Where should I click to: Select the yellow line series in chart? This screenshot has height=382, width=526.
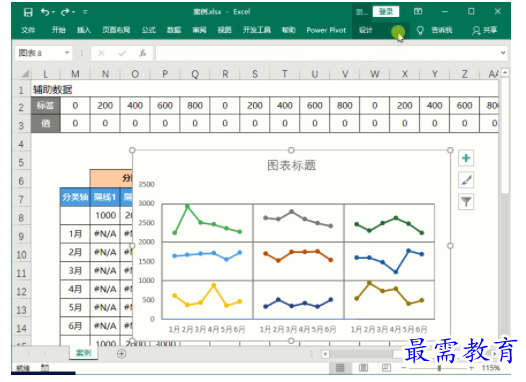coord(207,296)
